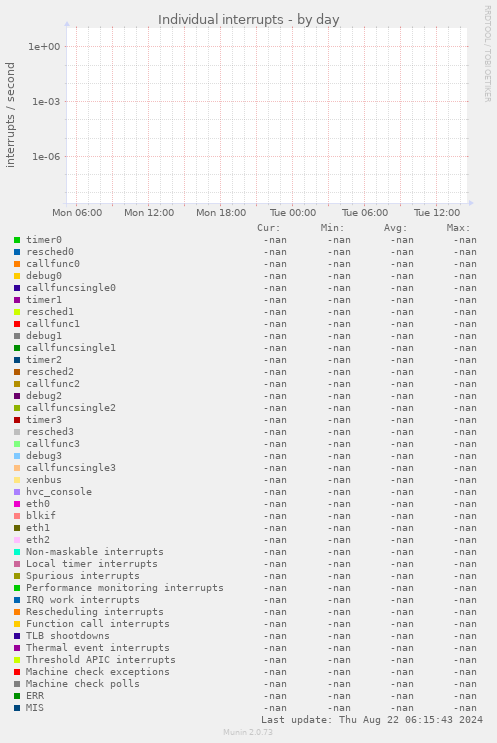497x743 pixels.
Task: Click the Cur: column header
Action: point(269,228)
